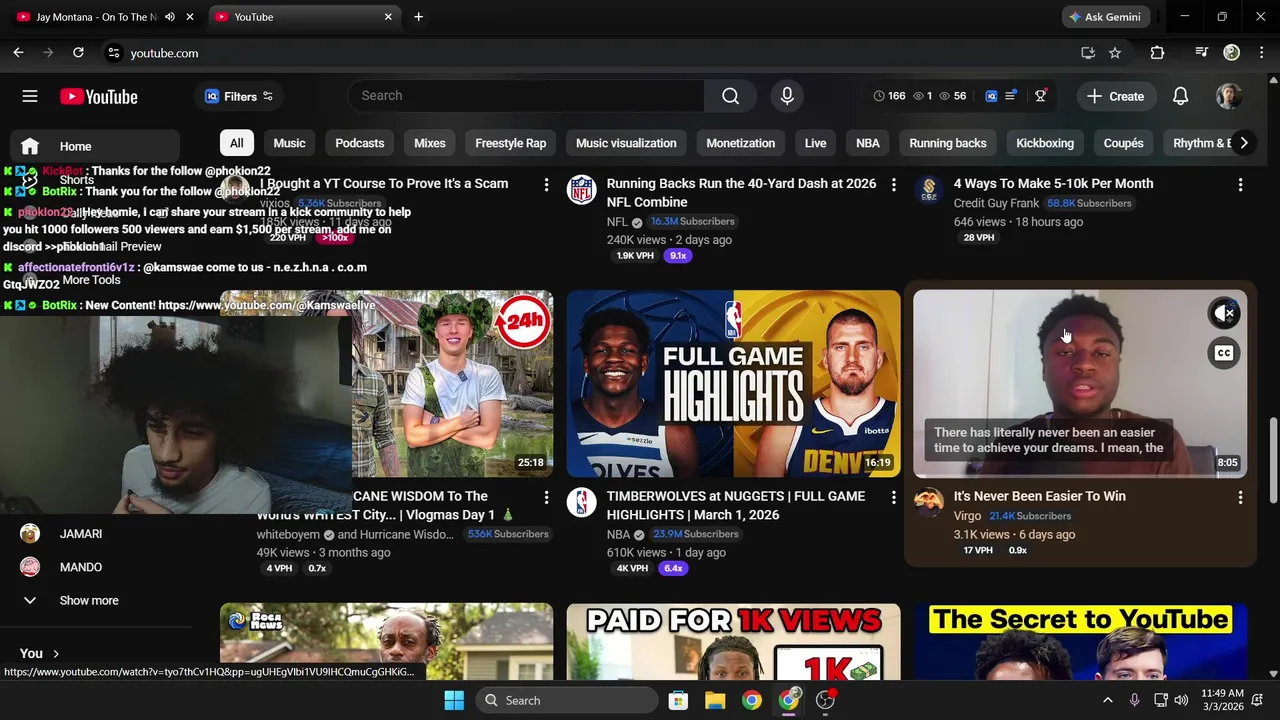Open The Secret to YouTube thumbnail
This screenshot has width=1280, height=720.
coord(1080,641)
